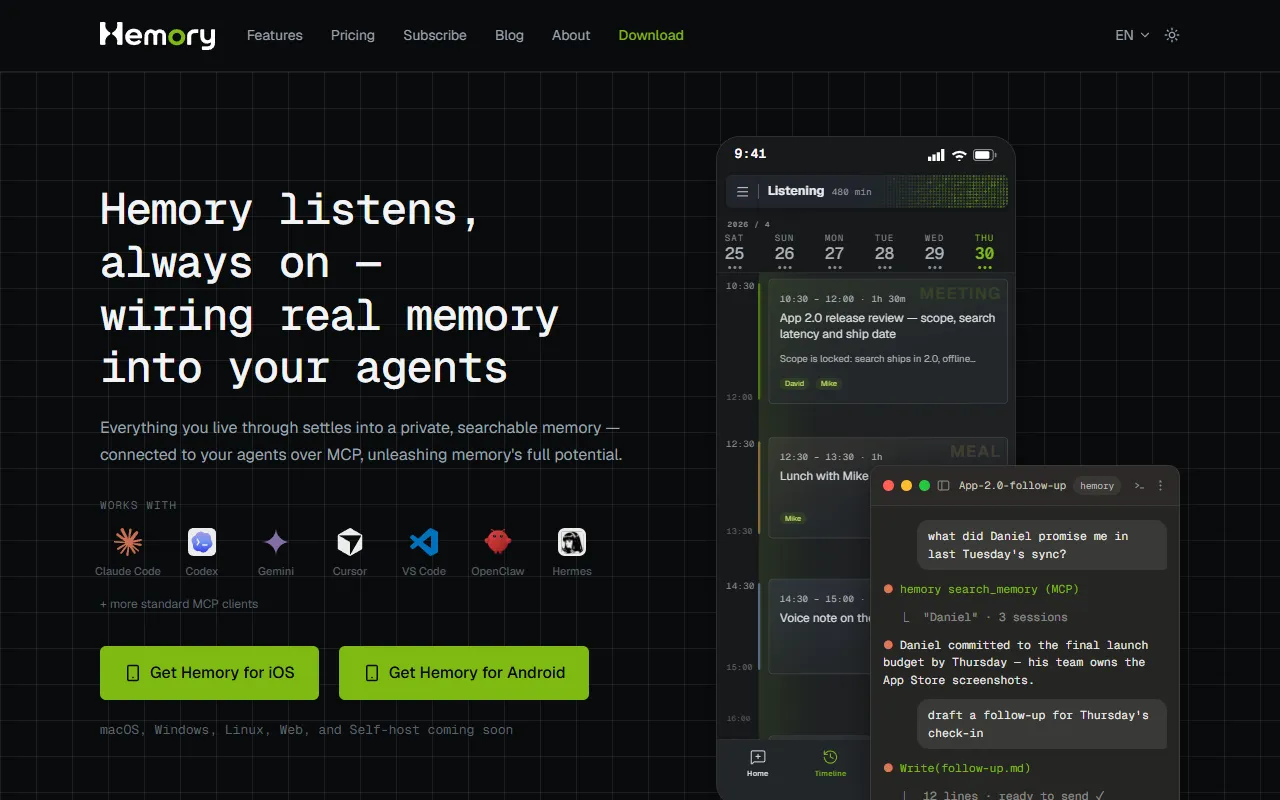
Task: Click the Codex icon
Action: [202, 542]
